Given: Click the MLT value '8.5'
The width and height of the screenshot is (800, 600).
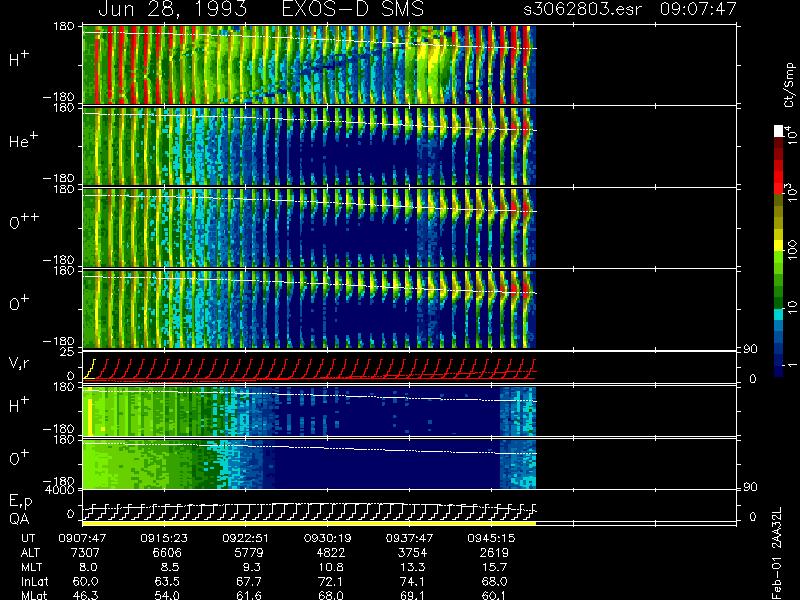Looking at the screenshot, I should coord(170,567).
